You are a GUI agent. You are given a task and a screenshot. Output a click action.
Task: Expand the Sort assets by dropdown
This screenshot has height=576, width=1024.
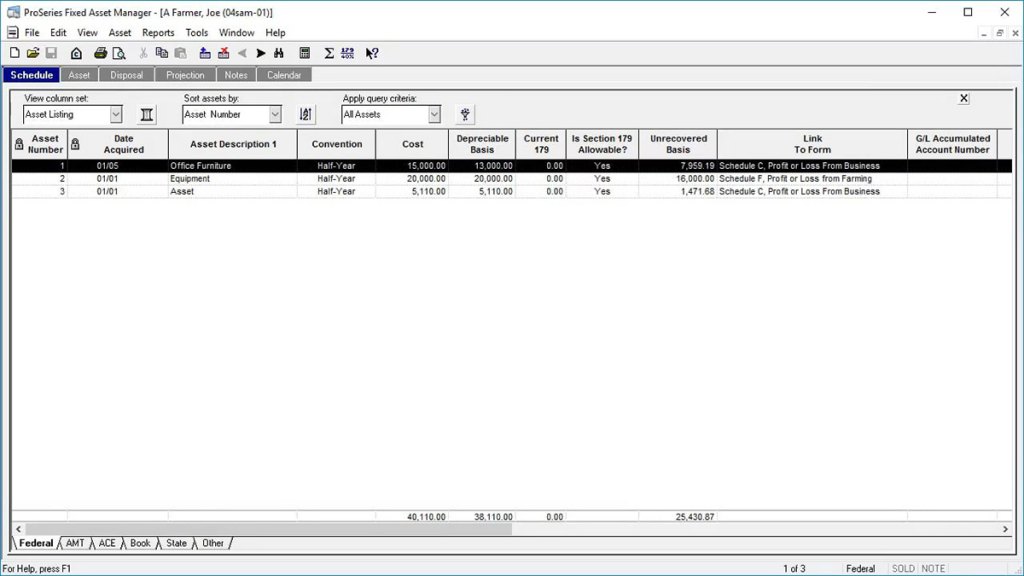click(x=275, y=114)
